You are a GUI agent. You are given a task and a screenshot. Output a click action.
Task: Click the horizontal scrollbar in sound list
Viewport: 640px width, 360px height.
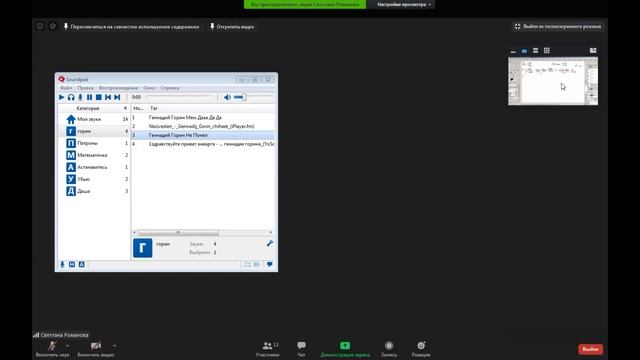[x=178, y=233]
